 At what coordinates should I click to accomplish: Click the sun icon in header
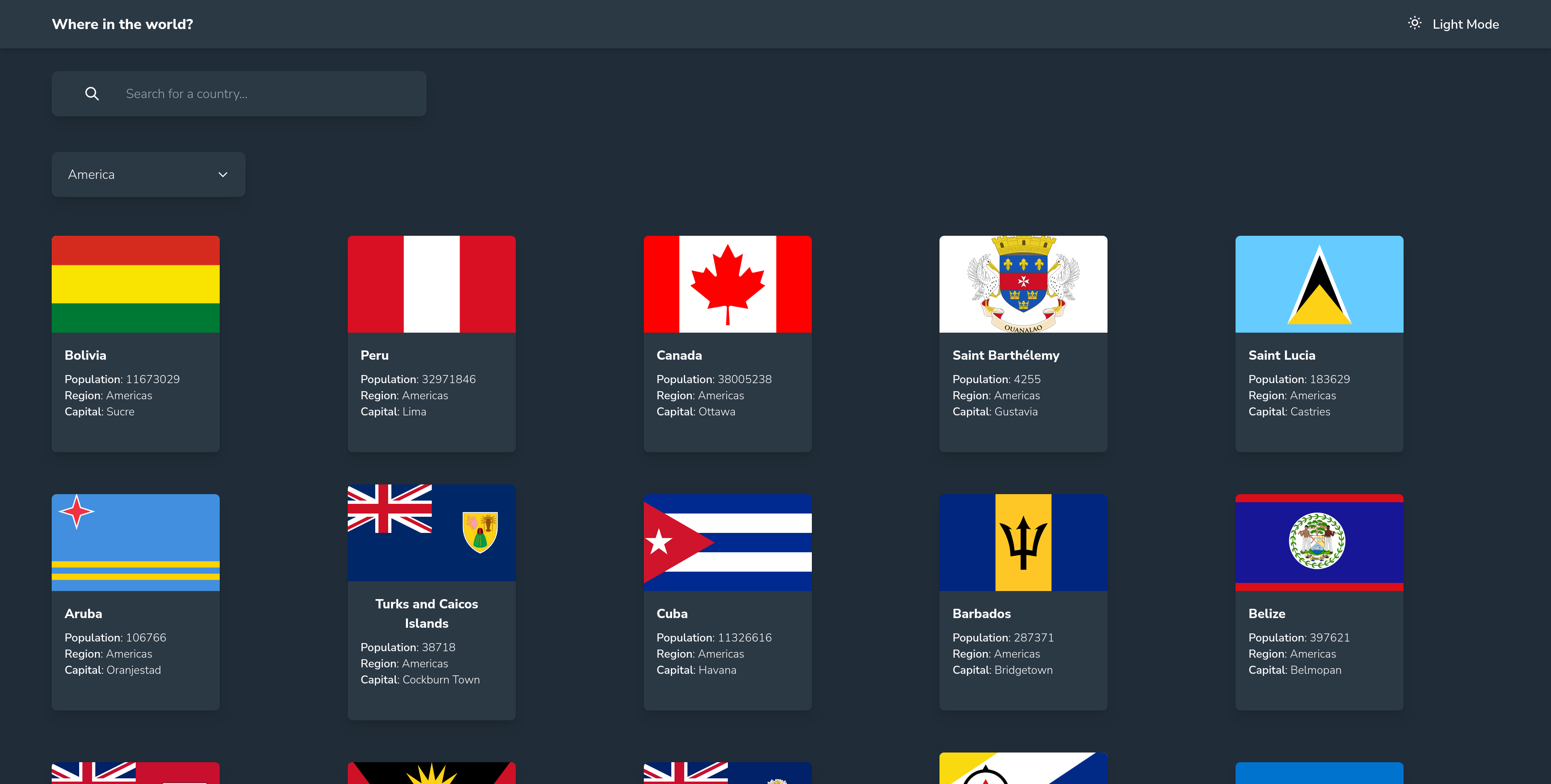(1414, 23)
